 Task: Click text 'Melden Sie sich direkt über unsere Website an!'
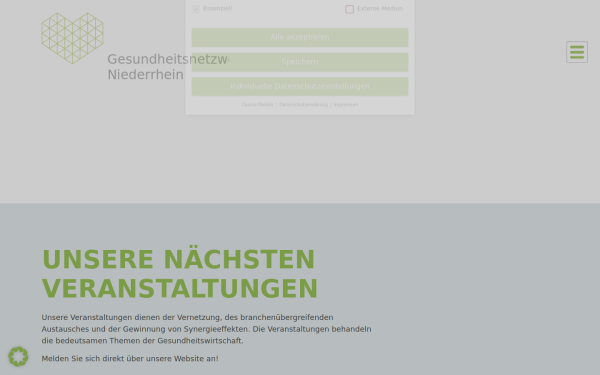[x=130, y=359]
